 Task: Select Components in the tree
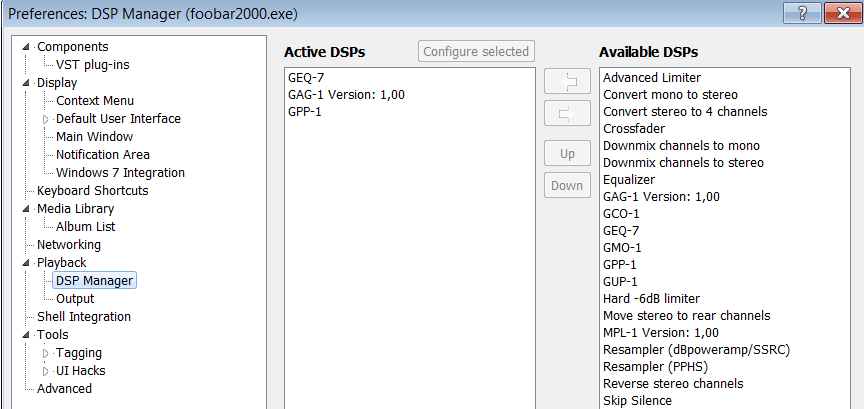73,47
